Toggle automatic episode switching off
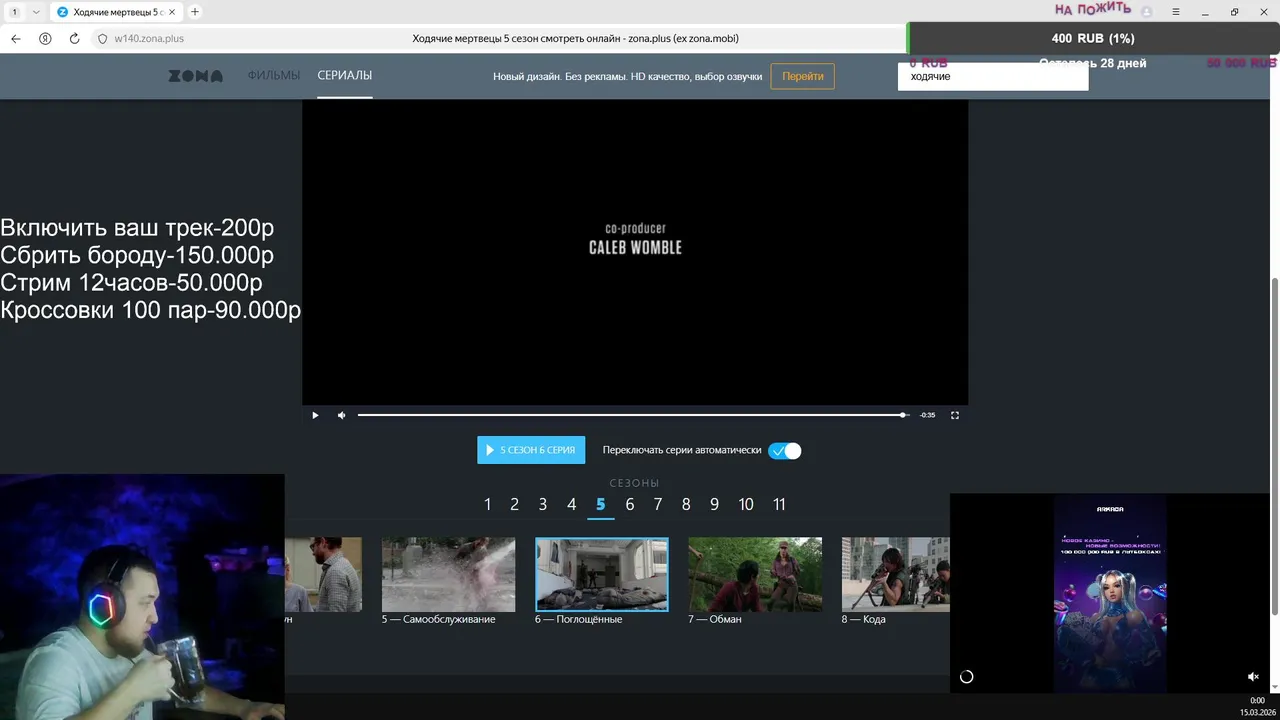This screenshot has height=720, width=1280. (785, 451)
